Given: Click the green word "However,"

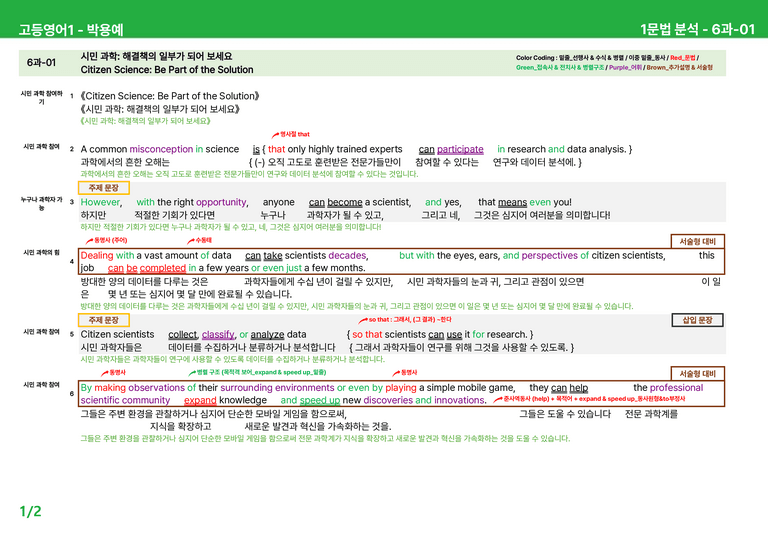Looking at the screenshot, I should pos(101,202).
